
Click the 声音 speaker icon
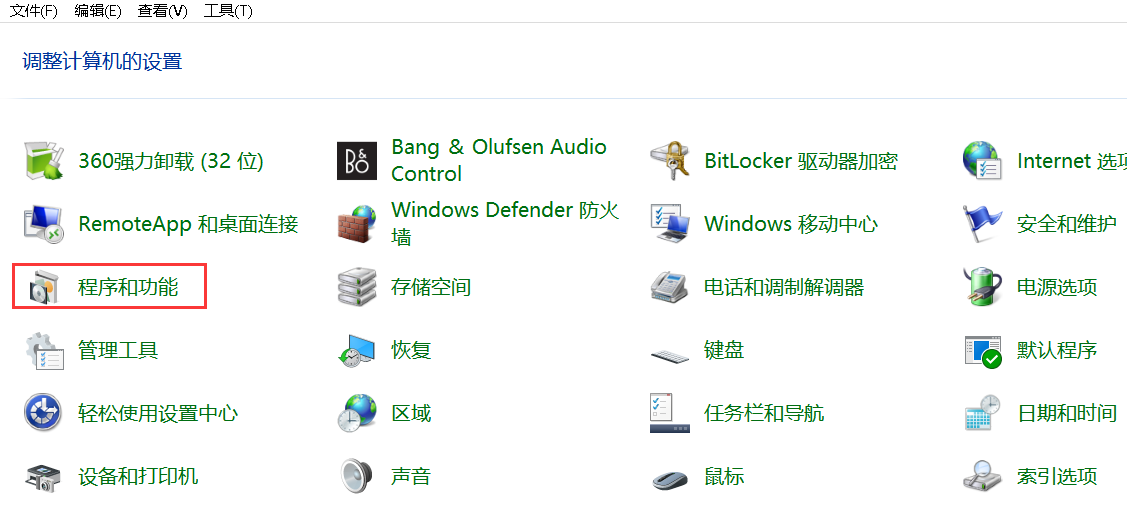357,477
